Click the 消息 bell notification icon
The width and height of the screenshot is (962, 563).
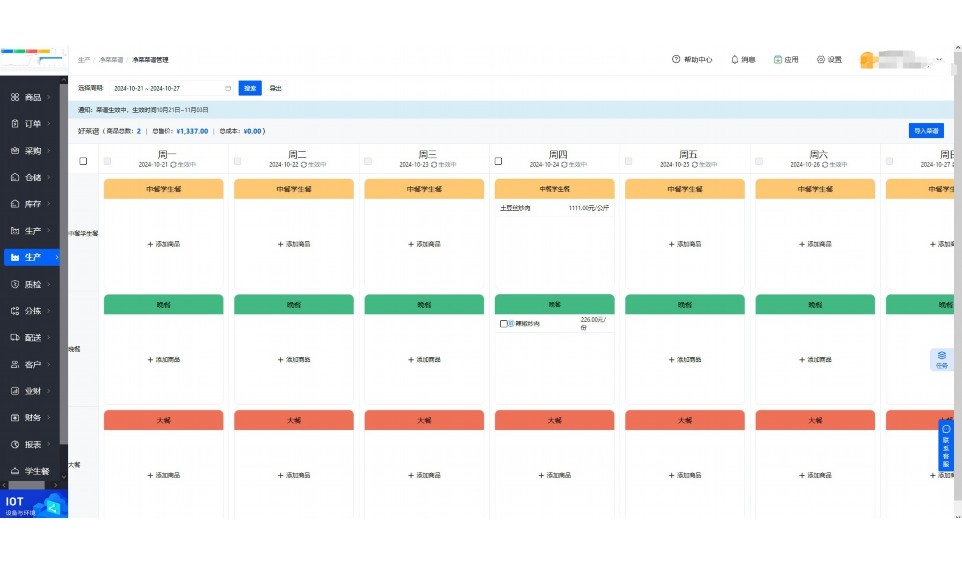pyautogui.click(x=735, y=60)
